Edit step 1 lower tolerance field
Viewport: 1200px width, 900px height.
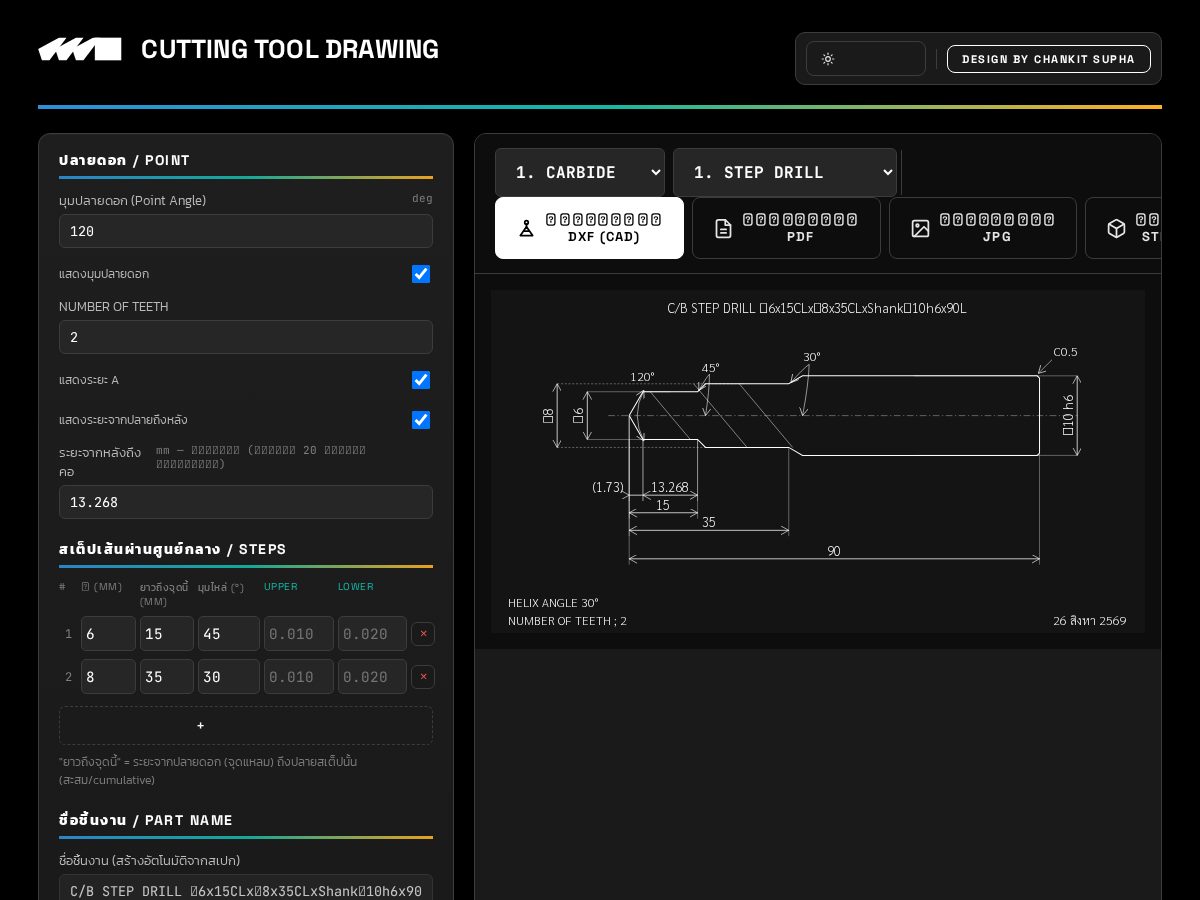click(x=372, y=634)
